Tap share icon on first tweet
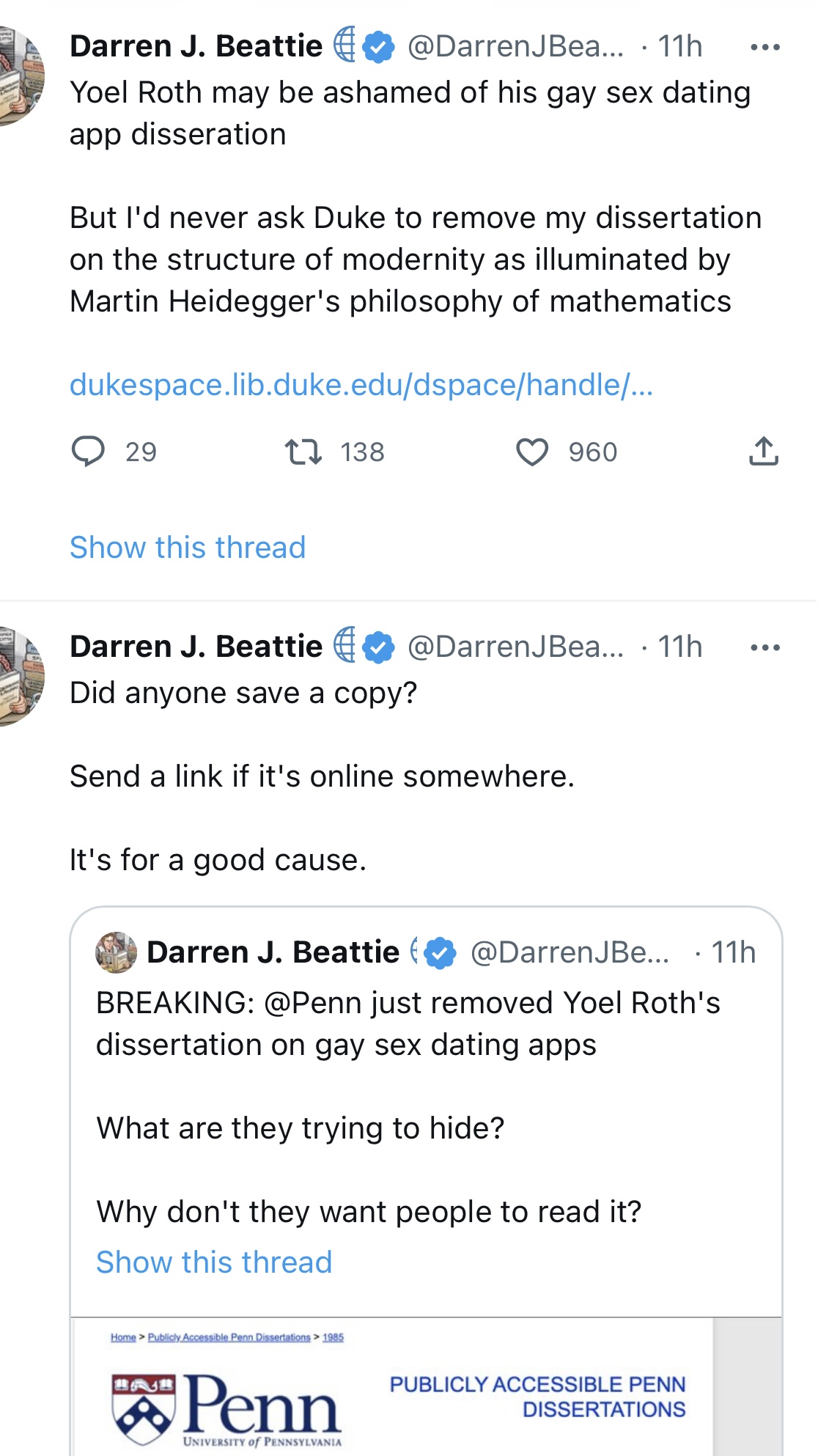 click(763, 451)
